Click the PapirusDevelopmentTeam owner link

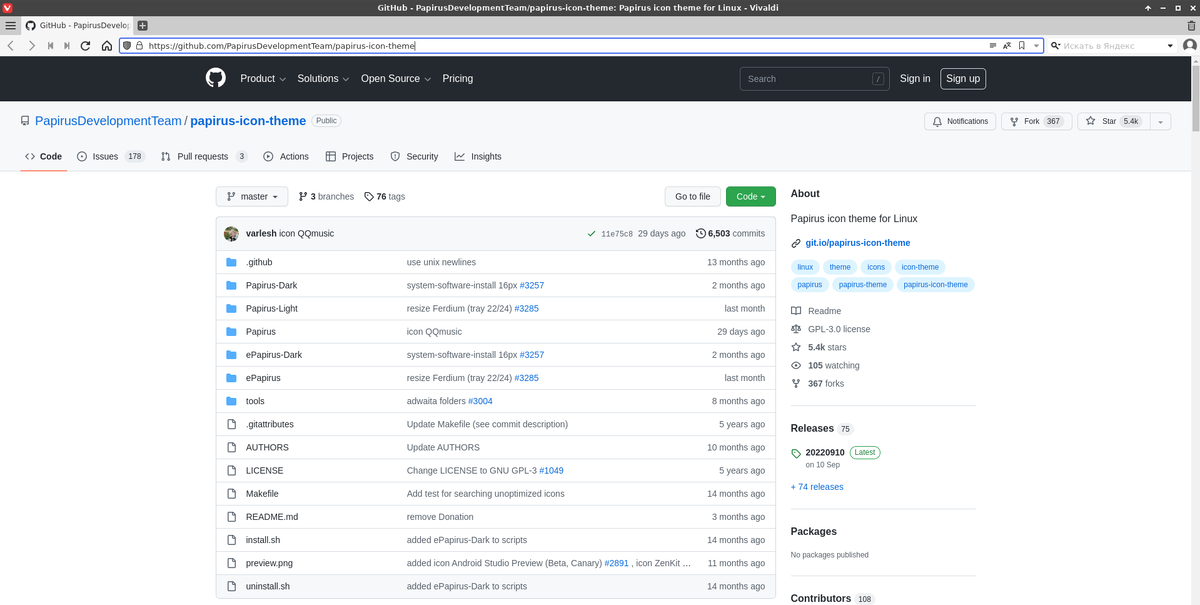(x=108, y=121)
